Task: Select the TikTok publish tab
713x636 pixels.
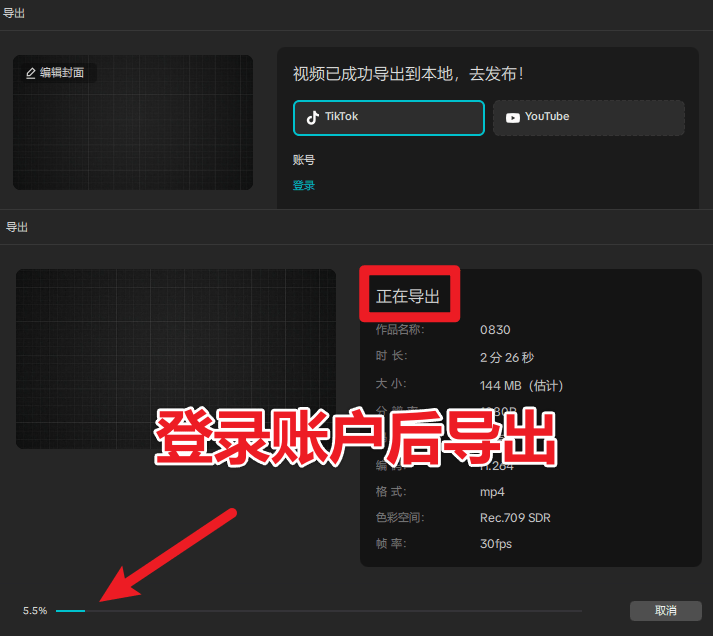Action: [388, 117]
